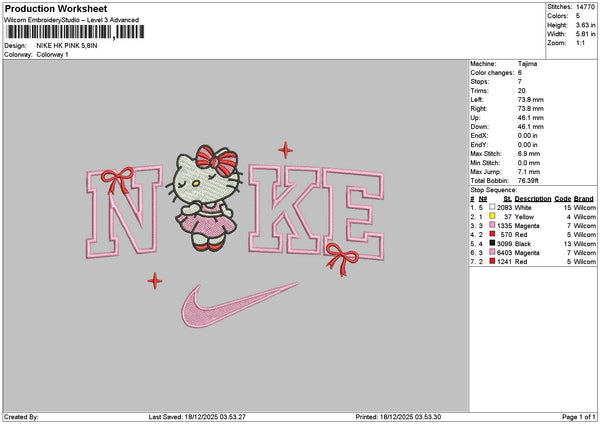Click the "N#" column header

(483, 199)
